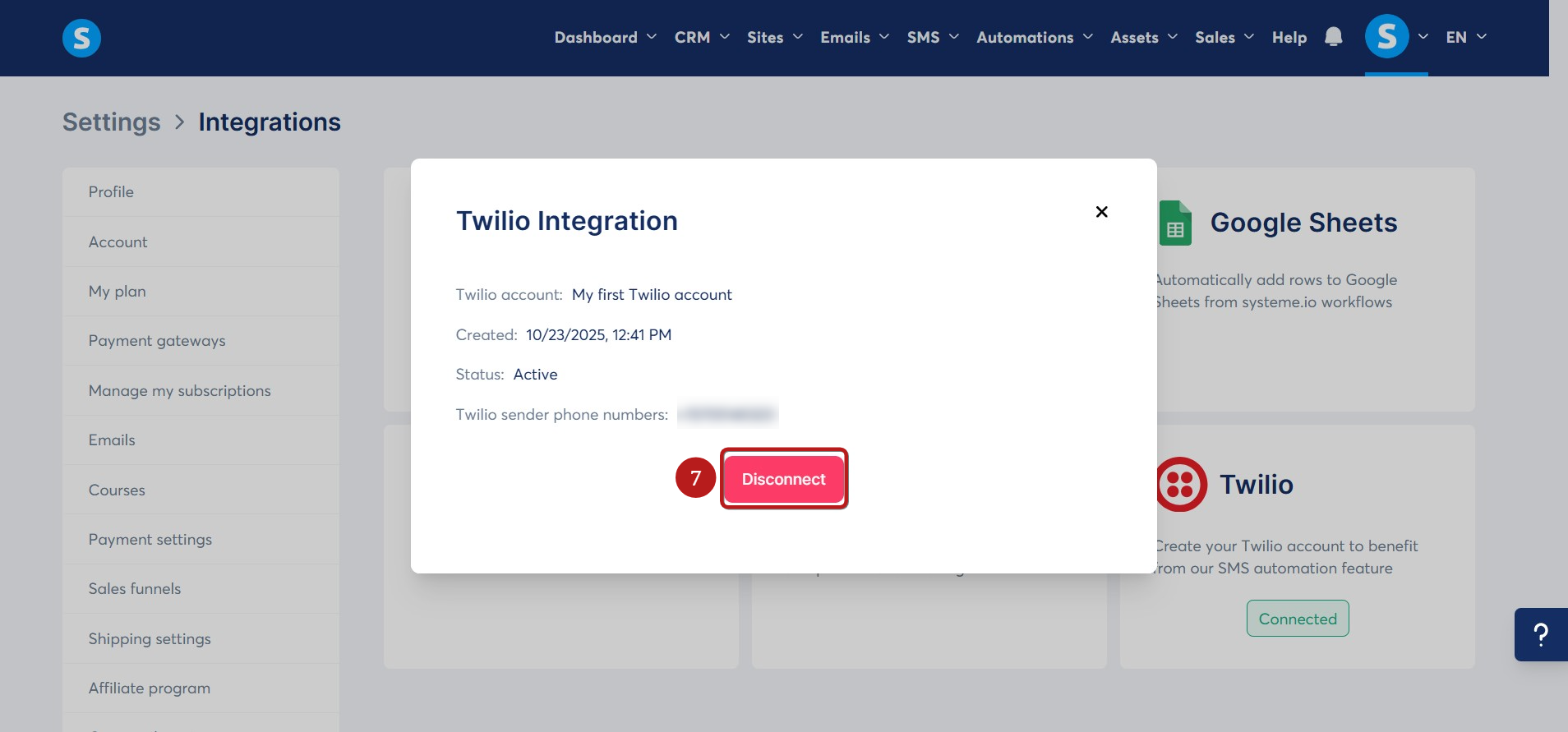Image resolution: width=1568 pixels, height=732 pixels.
Task: Open Payment settings in the sidebar
Action: click(201, 540)
